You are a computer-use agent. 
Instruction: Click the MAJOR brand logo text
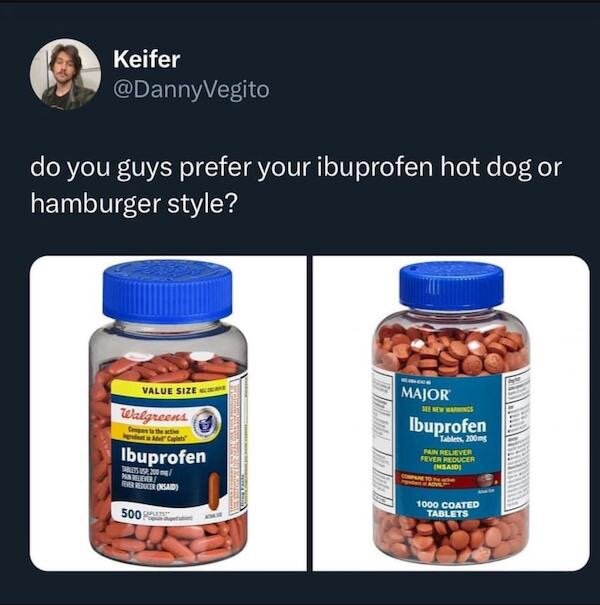[425, 394]
